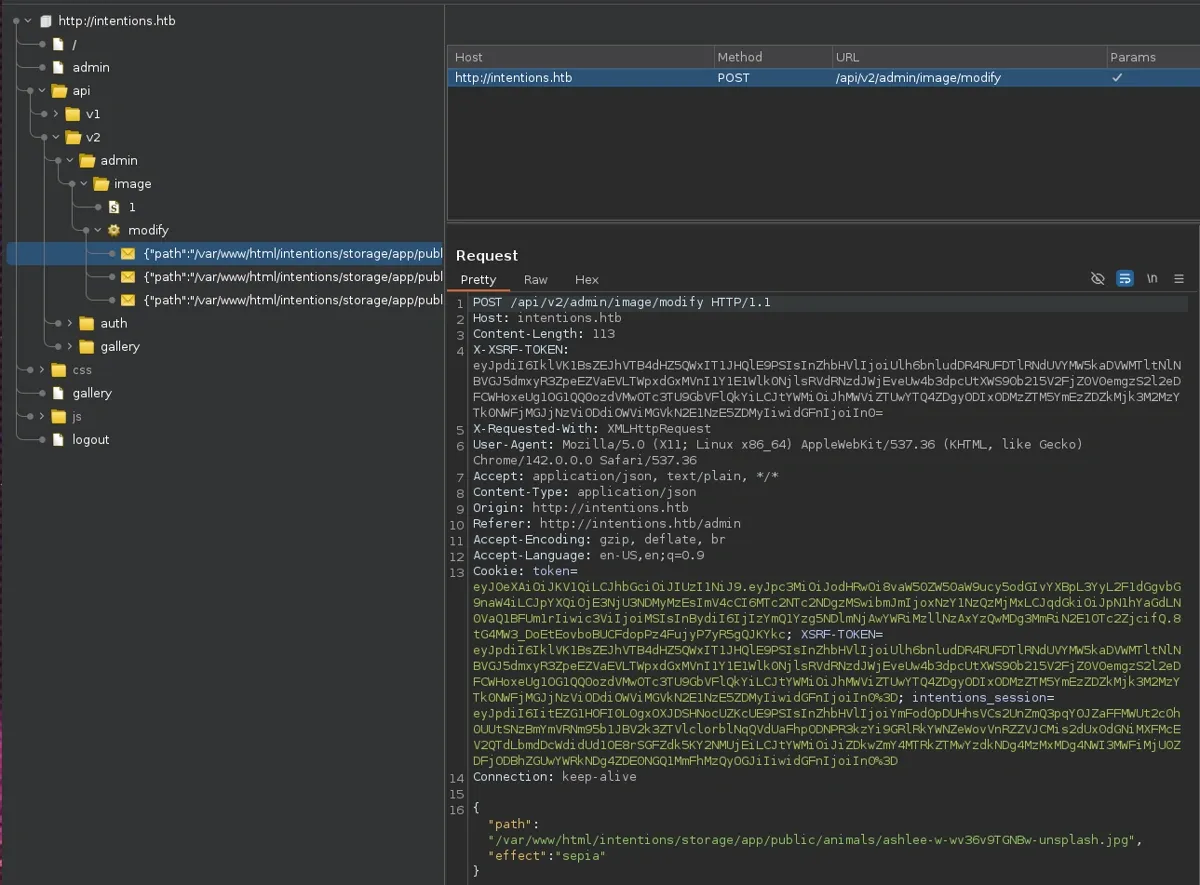1200x885 pixels.
Task: Collapse the http://intentions.htb root node
Action: (x=28, y=20)
